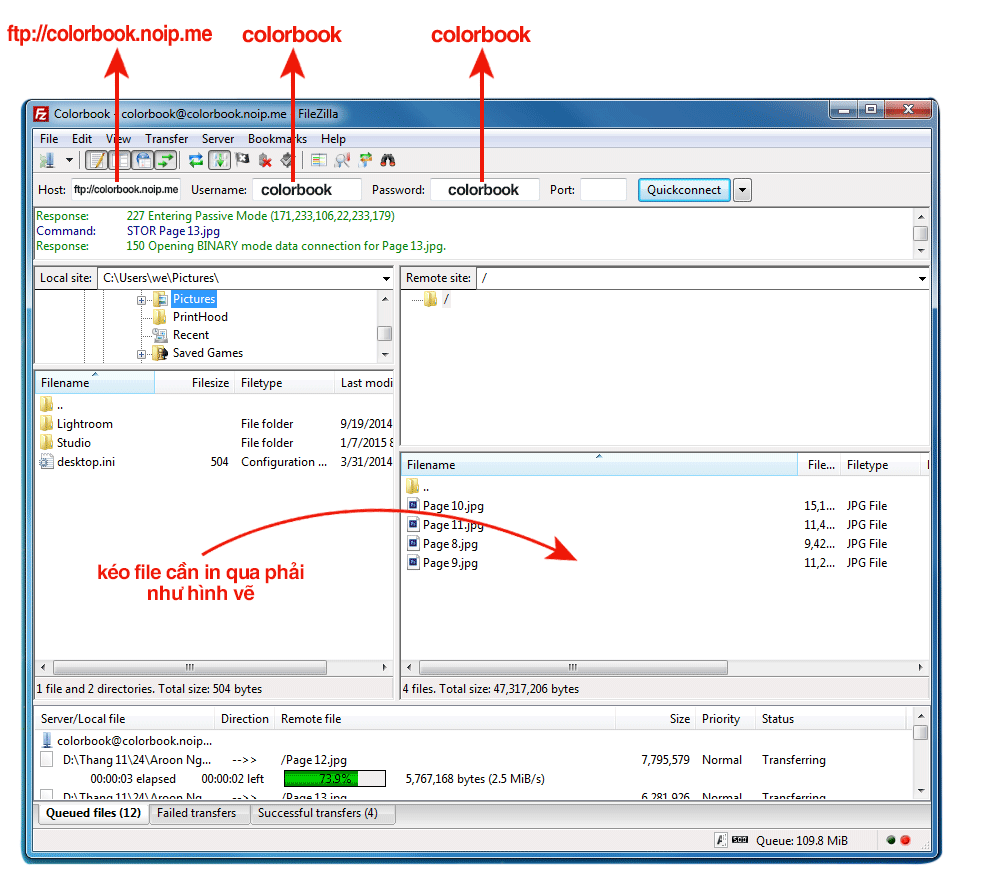Click the 73.9% transfer progress bar
The height and width of the screenshot is (881, 982).
334,778
